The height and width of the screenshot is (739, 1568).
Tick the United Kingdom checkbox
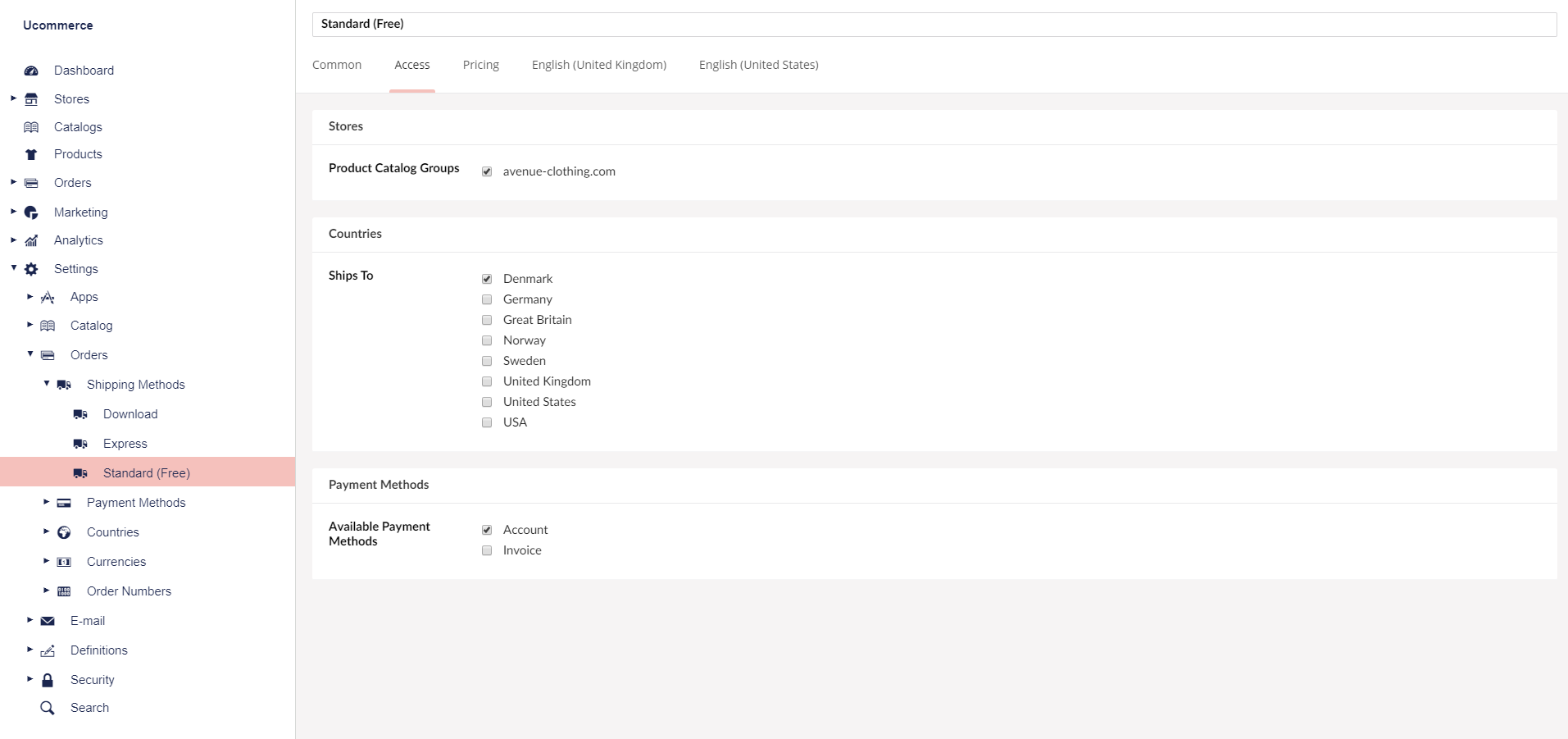pyautogui.click(x=487, y=381)
